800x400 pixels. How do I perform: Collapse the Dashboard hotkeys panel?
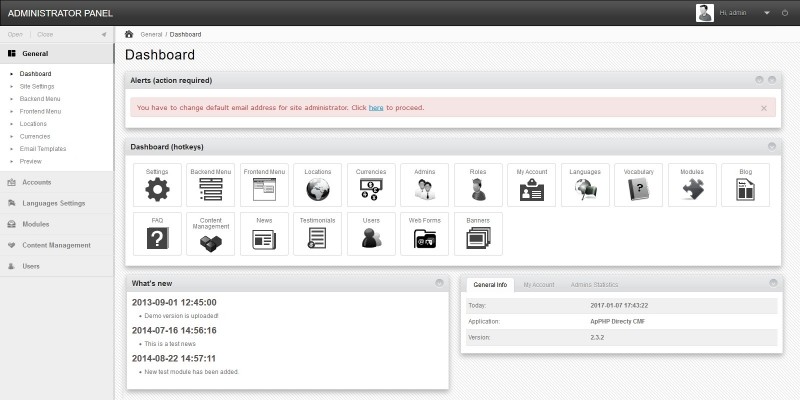pyautogui.click(x=772, y=146)
